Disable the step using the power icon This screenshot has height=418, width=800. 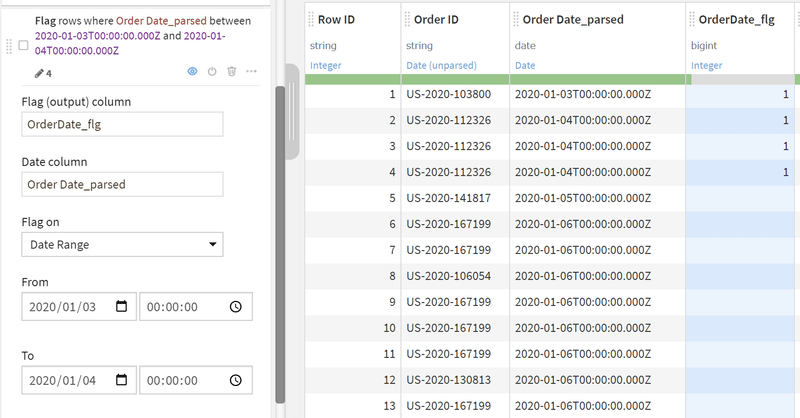click(212, 71)
